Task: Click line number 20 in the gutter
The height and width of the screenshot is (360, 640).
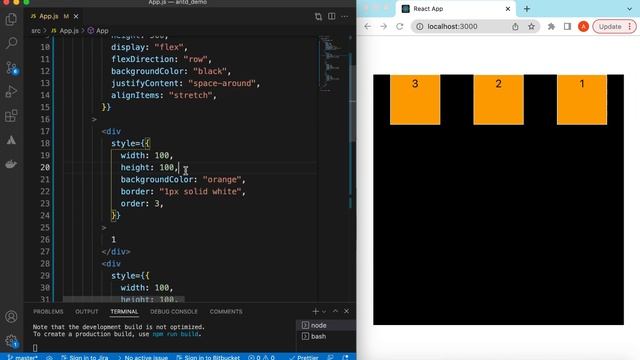Action: [x=45, y=167]
